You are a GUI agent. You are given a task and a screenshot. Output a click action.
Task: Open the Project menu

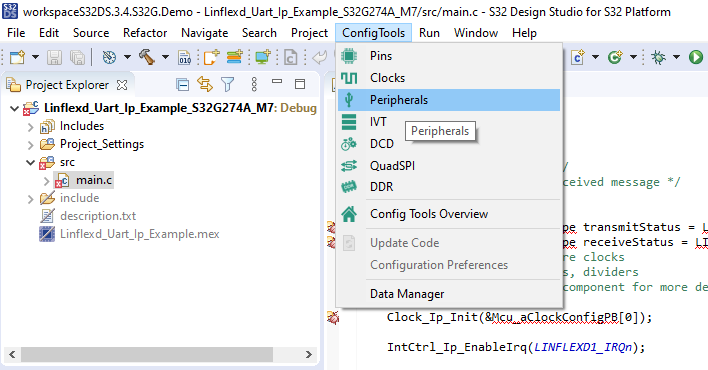pyautogui.click(x=309, y=33)
